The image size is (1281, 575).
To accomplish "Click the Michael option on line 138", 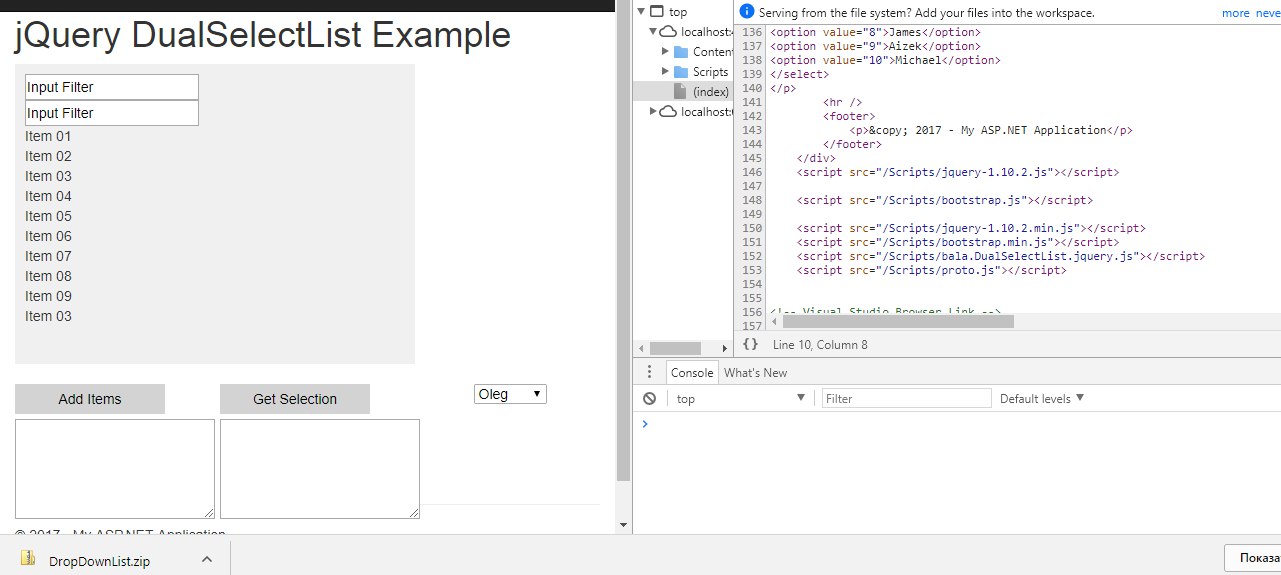I will [885, 60].
